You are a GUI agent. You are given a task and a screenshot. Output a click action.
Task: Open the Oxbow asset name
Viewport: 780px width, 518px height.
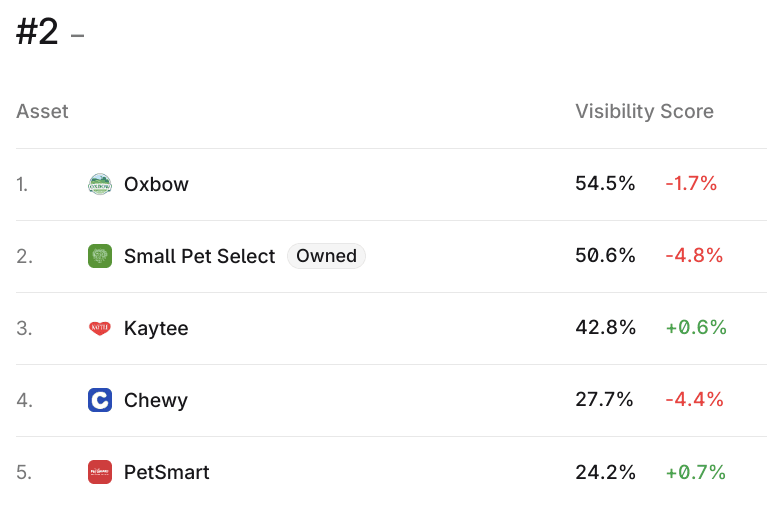156,184
